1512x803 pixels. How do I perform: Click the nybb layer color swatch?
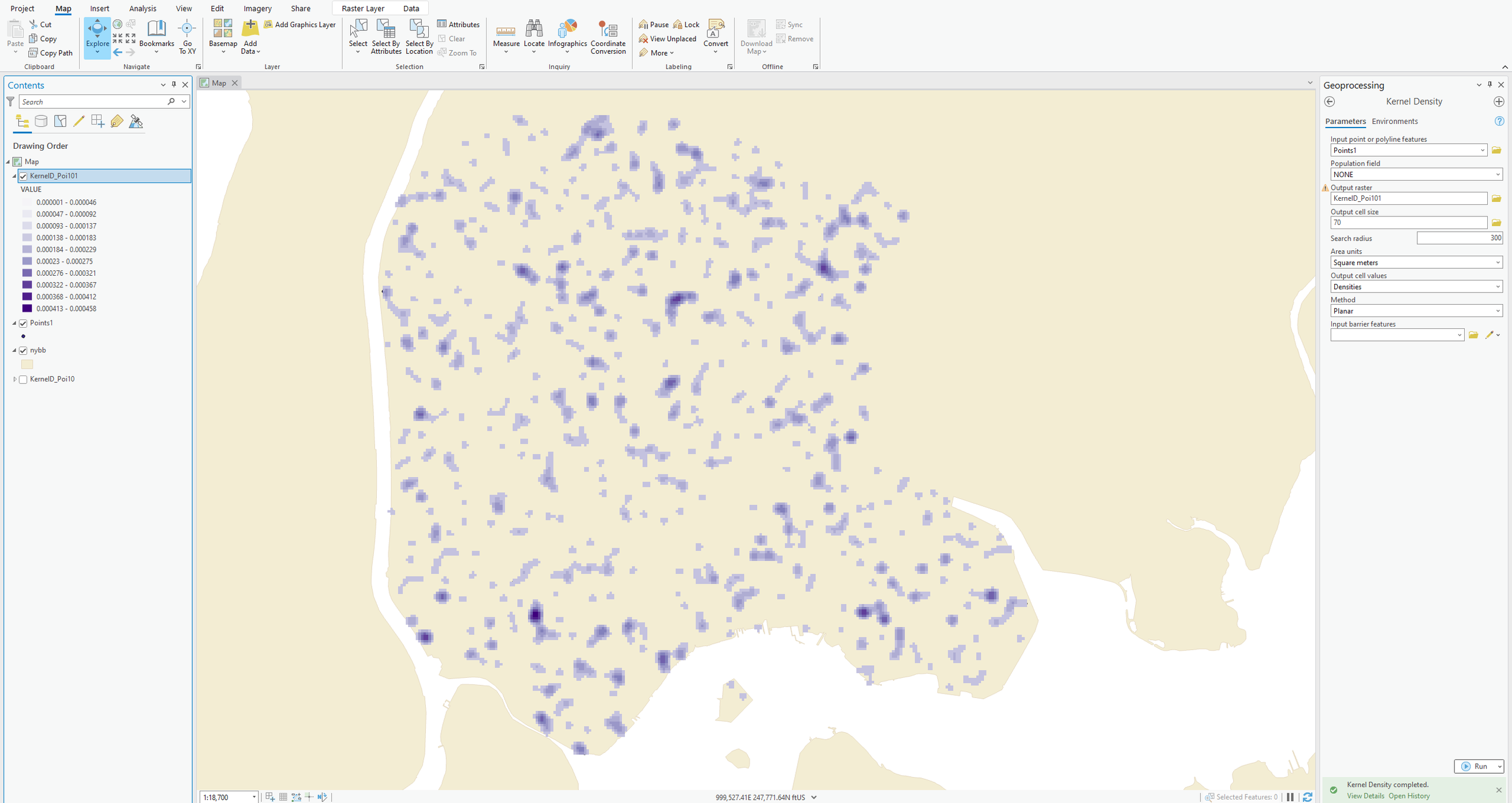click(x=27, y=365)
